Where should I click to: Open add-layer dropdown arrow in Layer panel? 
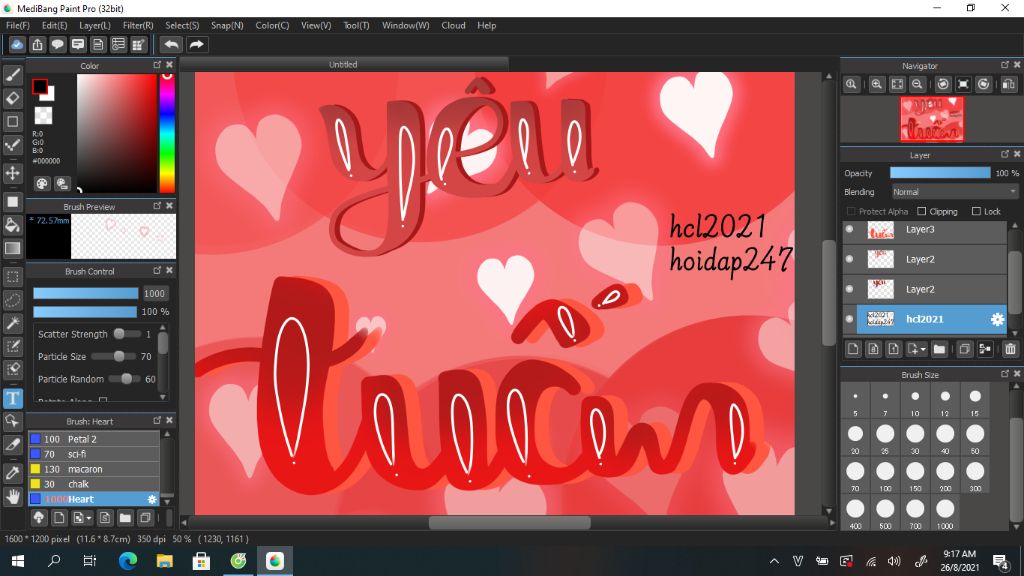click(923, 349)
